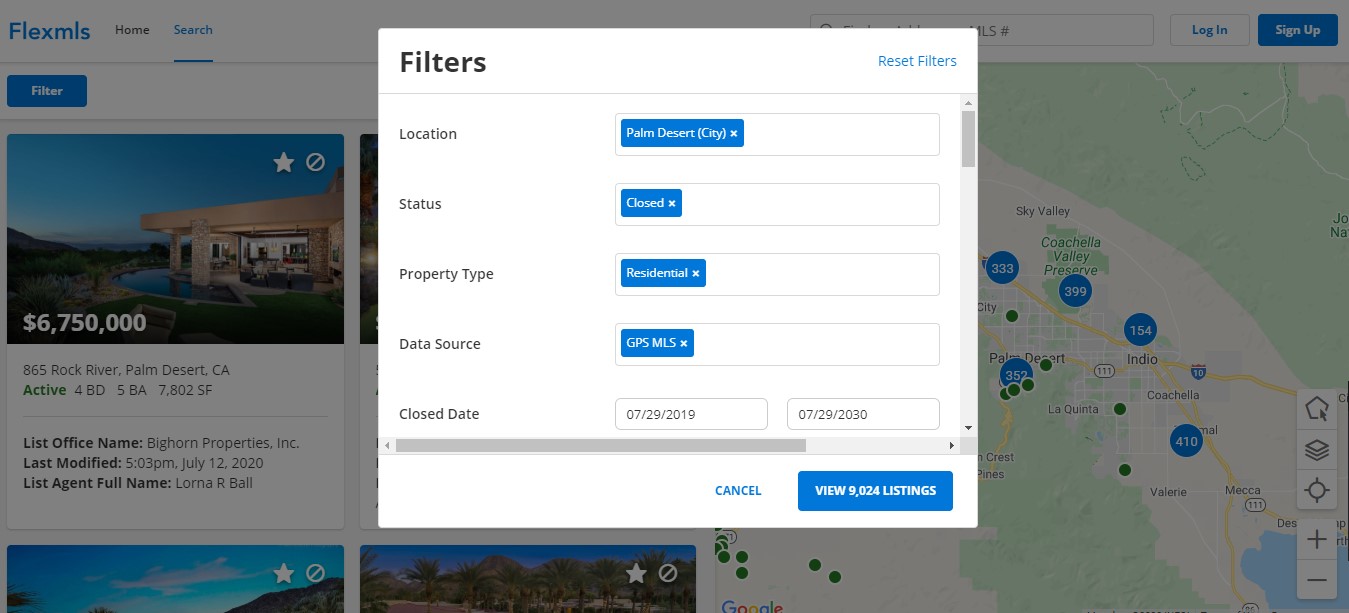Click the Closed Date end field
1349x613 pixels.
[863, 414]
